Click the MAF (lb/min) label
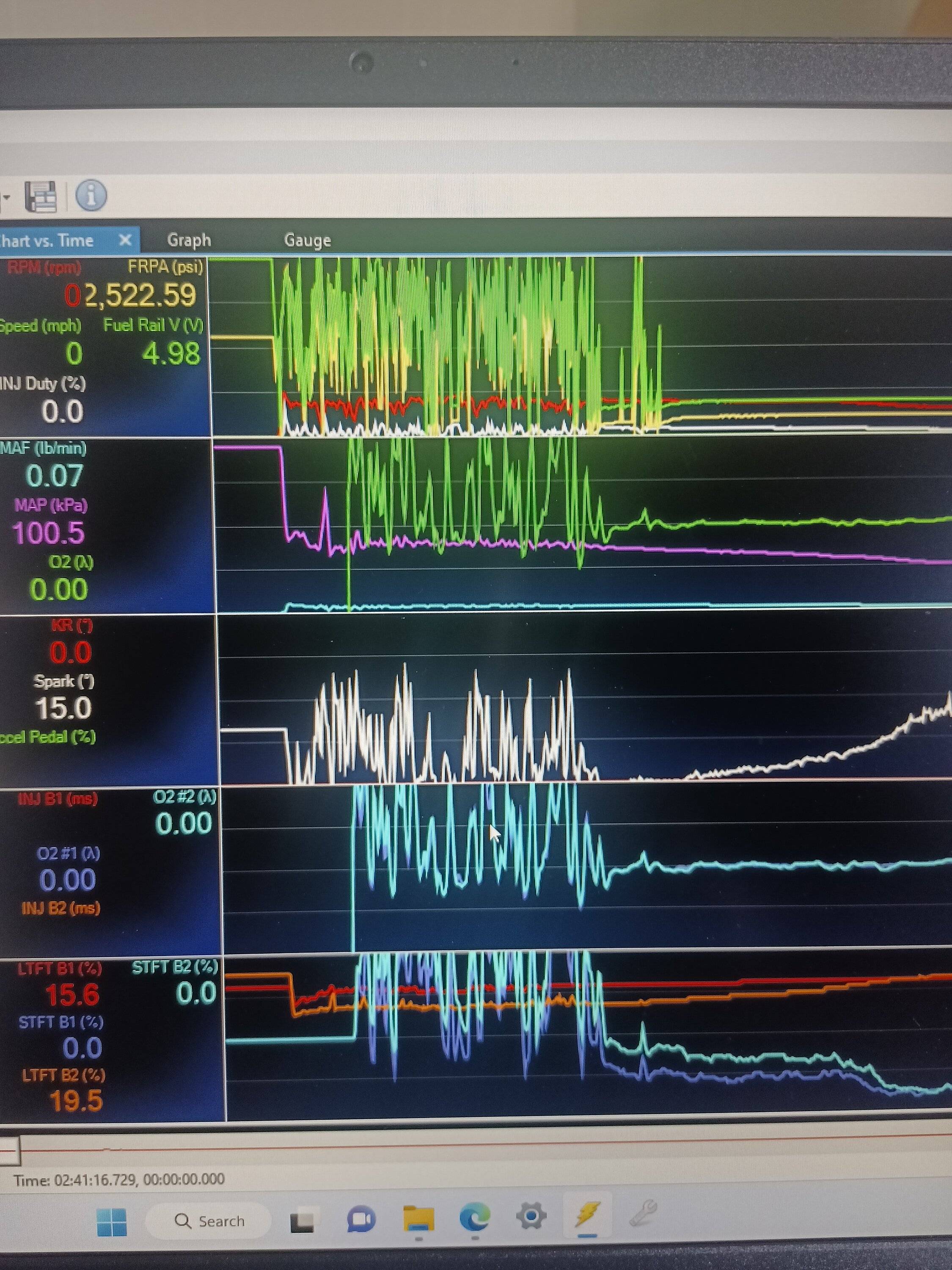The width and height of the screenshot is (952, 1270). [43, 448]
